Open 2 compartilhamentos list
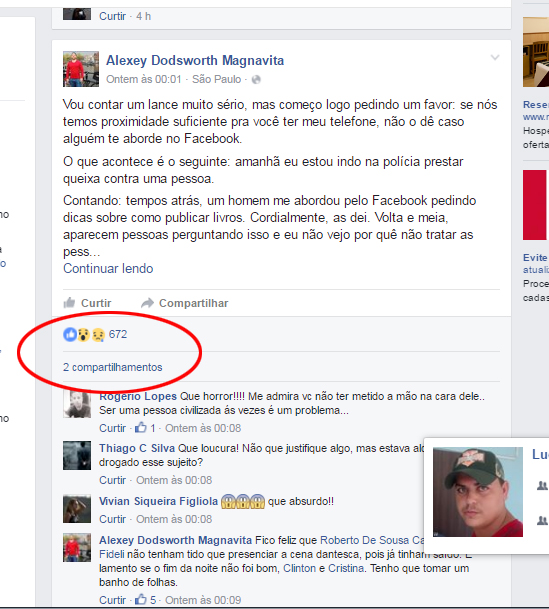 [113, 367]
